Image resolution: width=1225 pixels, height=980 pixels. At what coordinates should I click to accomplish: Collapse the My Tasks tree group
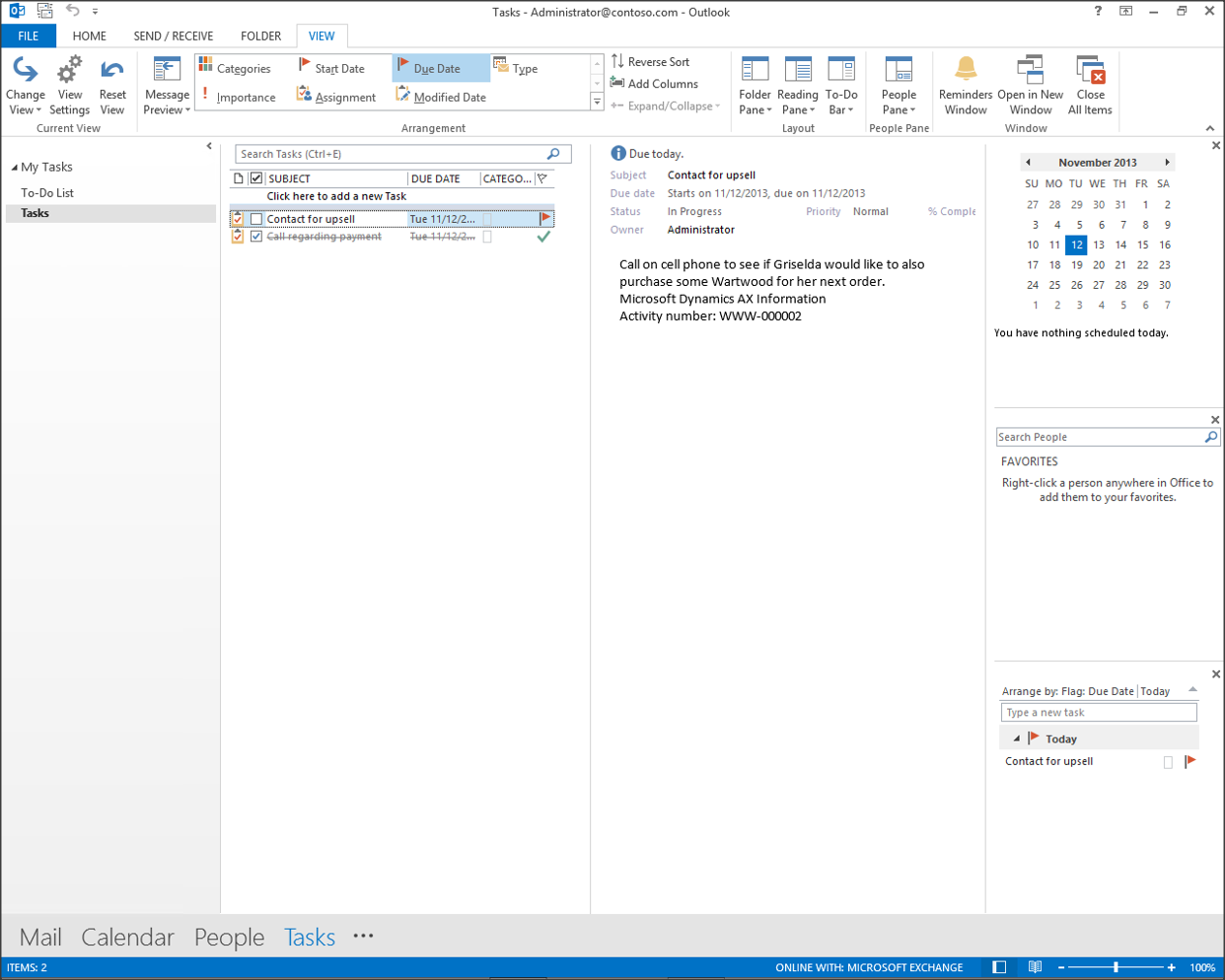(14, 168)
